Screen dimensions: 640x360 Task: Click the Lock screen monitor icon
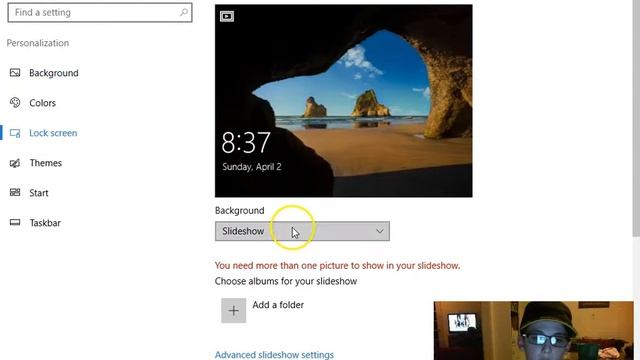click(x=15, y=133)
